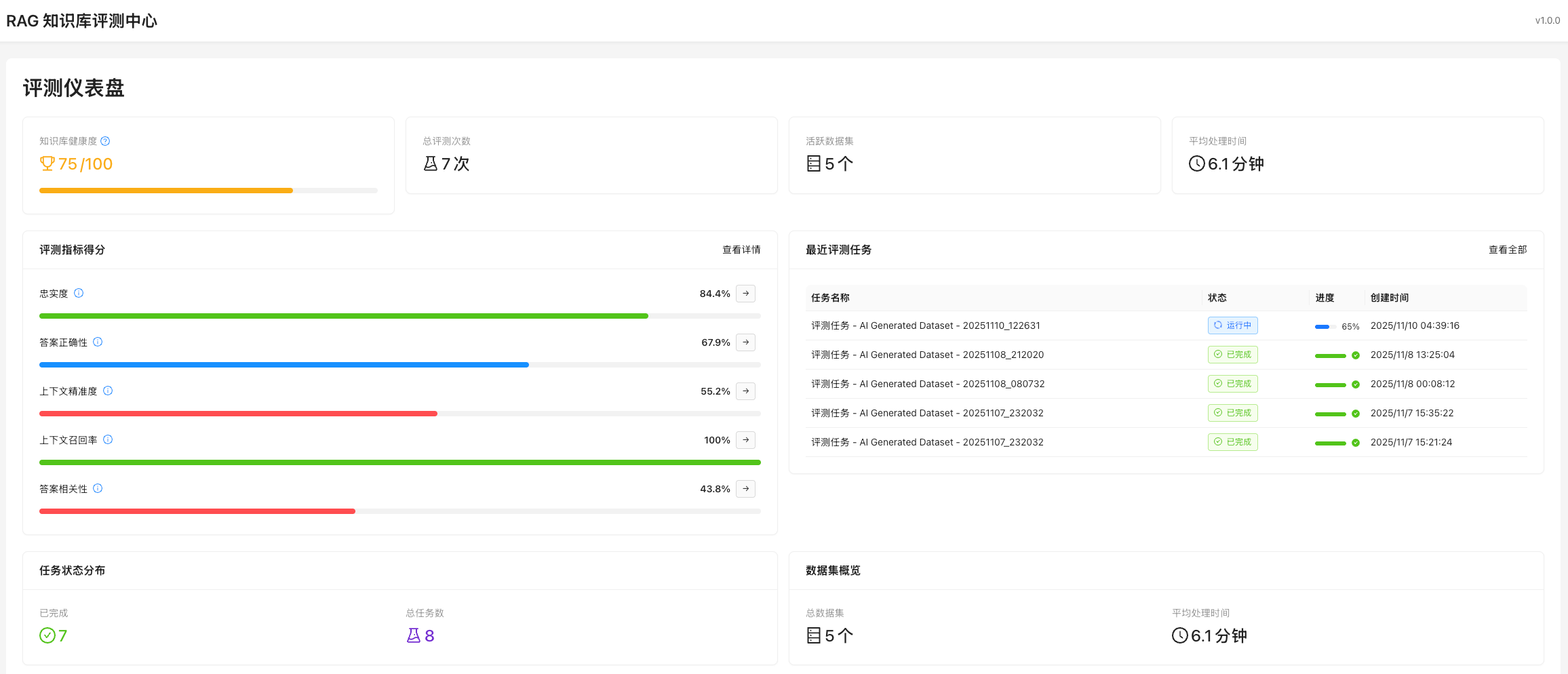Click 查看详情 link in 评测指标得分 panel
The height and width of the screenshot is (674, 1568).
tap(741, 250)
